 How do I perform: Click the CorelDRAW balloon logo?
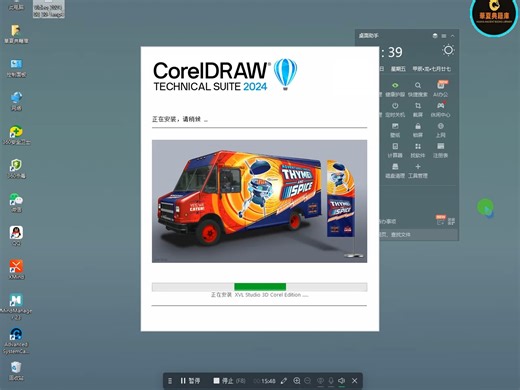[285, 74]
